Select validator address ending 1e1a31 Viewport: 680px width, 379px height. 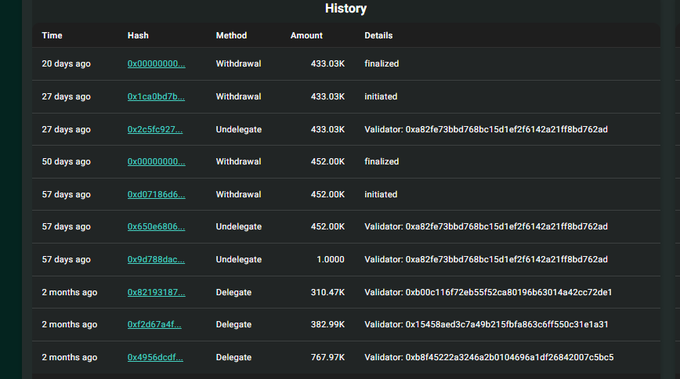(x=507, y=325)
